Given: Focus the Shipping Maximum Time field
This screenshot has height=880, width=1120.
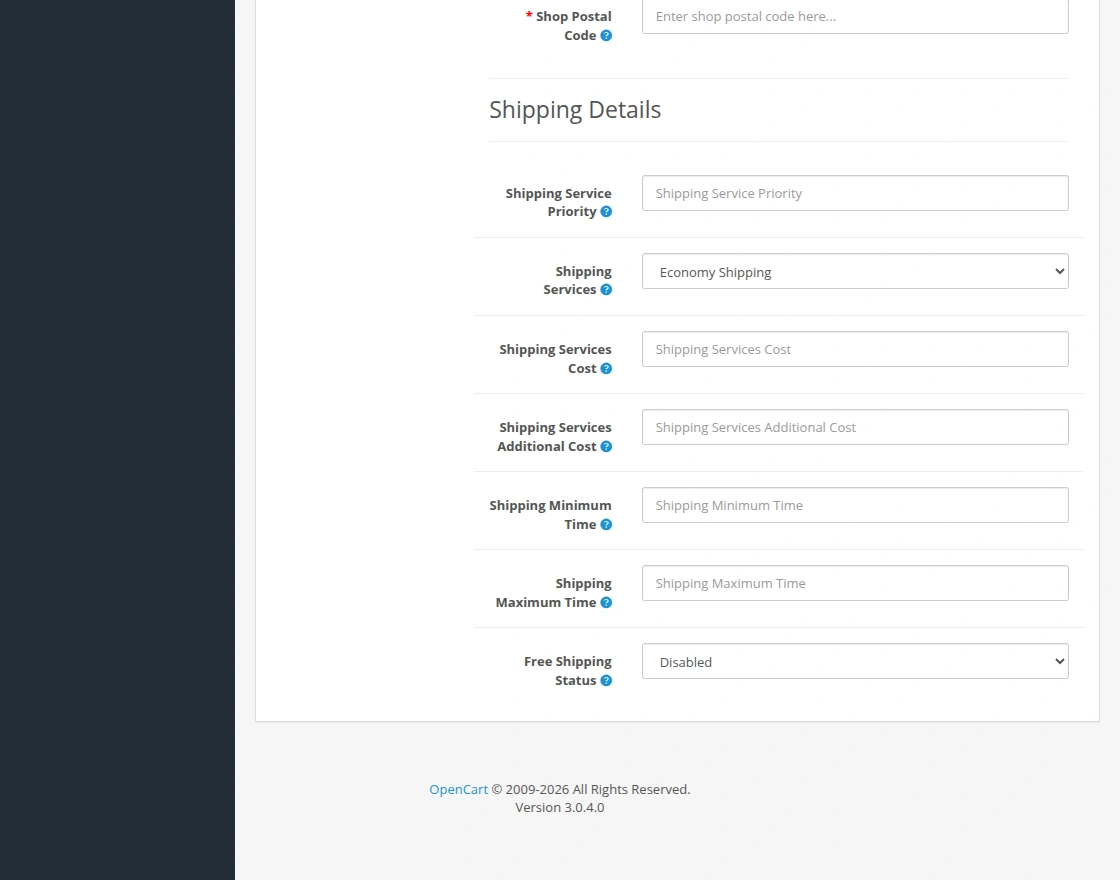Looking at the screenshot, I should 855,583.
